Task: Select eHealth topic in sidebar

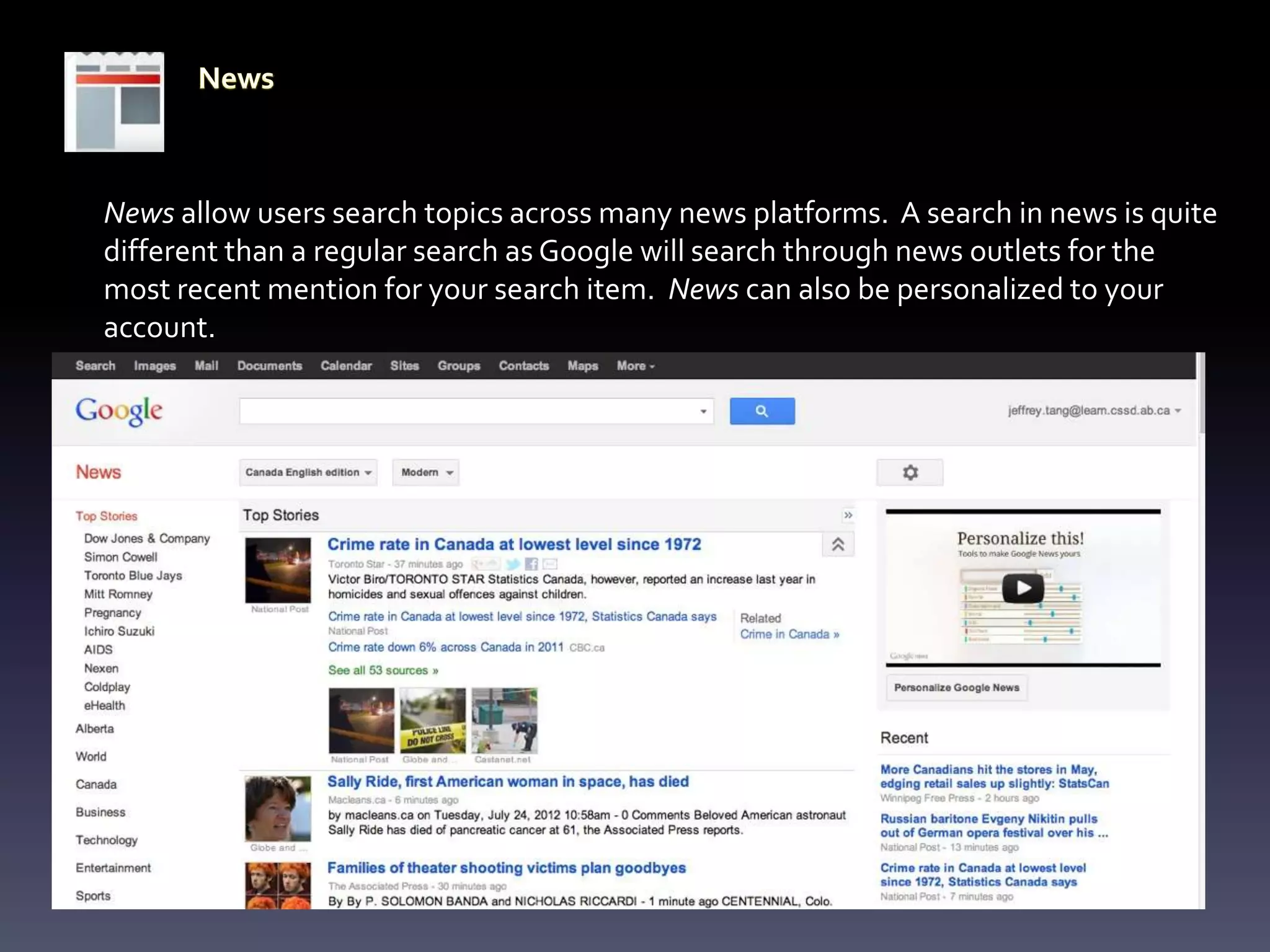Action: point(105,705)
